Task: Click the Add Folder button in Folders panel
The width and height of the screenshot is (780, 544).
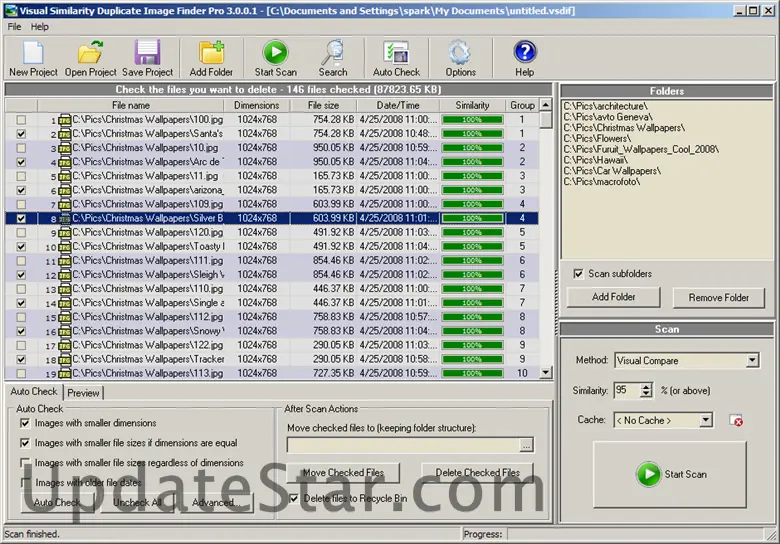Action: click(613, 297)
